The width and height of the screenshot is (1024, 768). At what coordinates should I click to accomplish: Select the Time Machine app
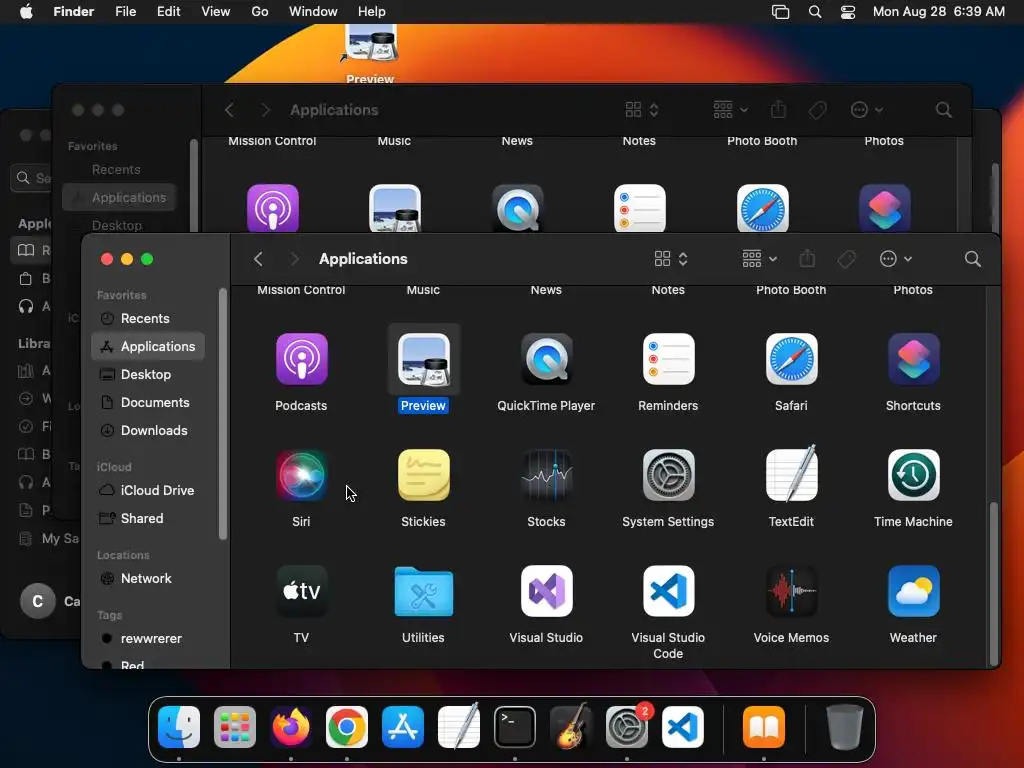click(x=913, y=475)
